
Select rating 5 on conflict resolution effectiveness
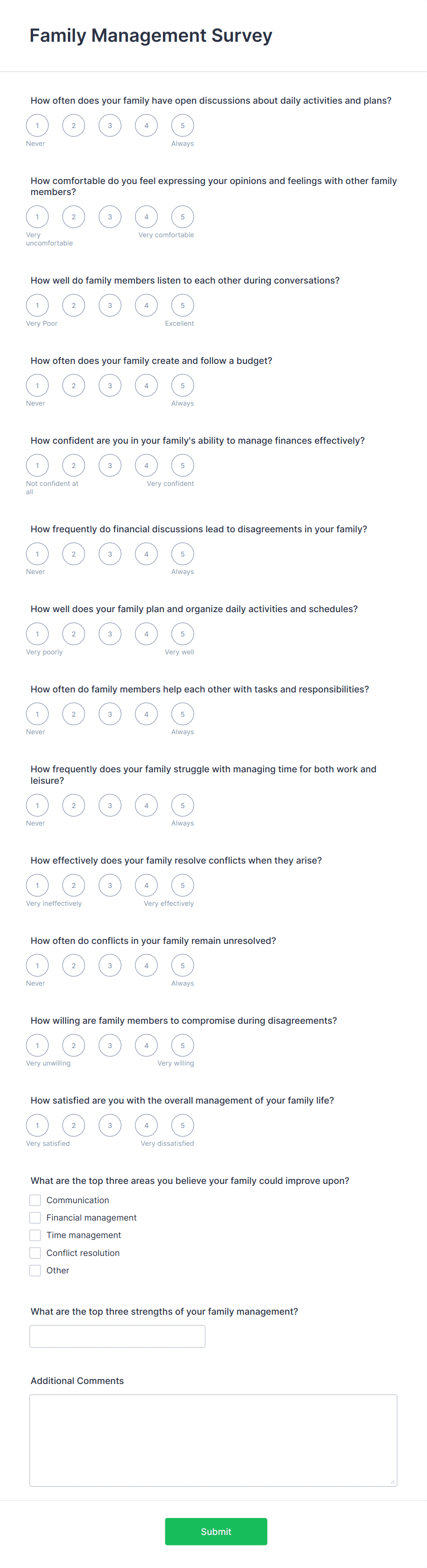(183, 885)
